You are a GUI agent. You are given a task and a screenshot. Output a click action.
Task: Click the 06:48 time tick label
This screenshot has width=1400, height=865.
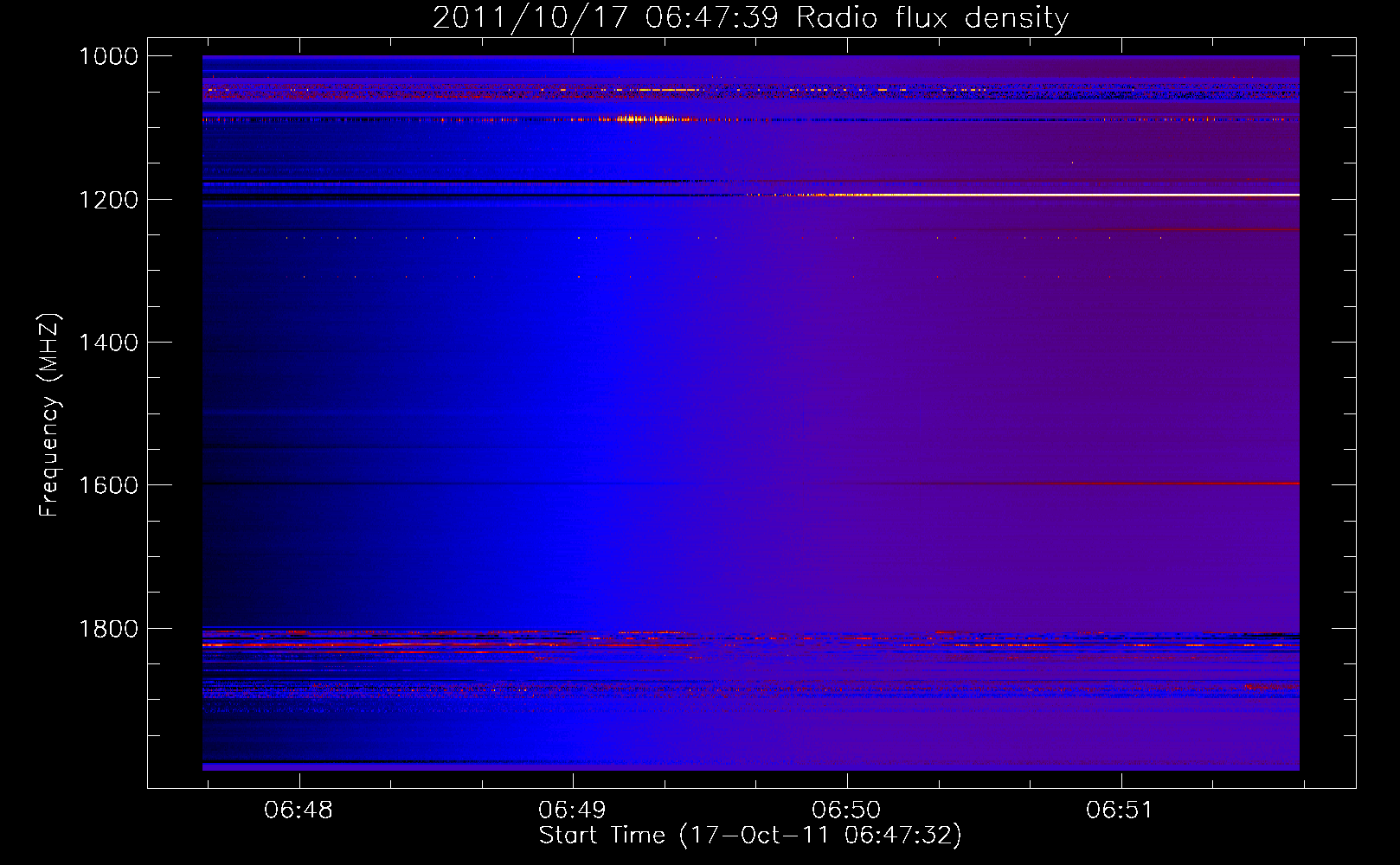[x=299, y=811]
